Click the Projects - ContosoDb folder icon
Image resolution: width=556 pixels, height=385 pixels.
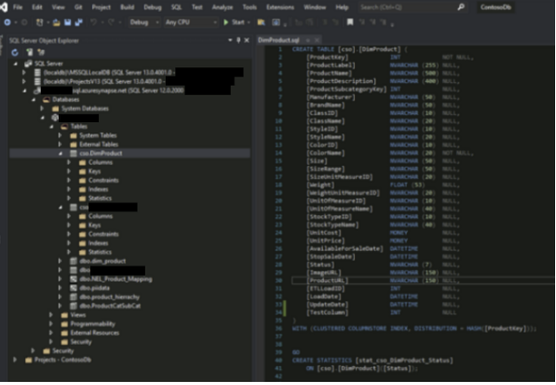coord(29,360)
